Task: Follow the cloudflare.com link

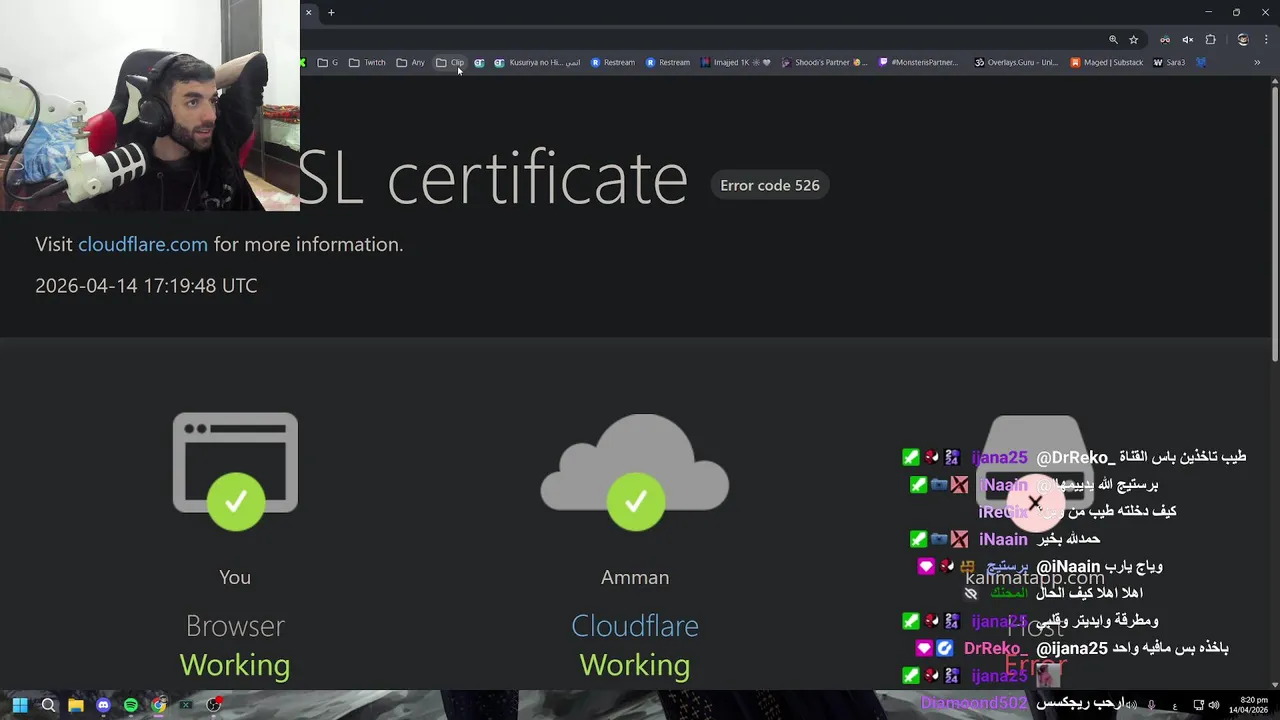Action: tap(143, 244)
